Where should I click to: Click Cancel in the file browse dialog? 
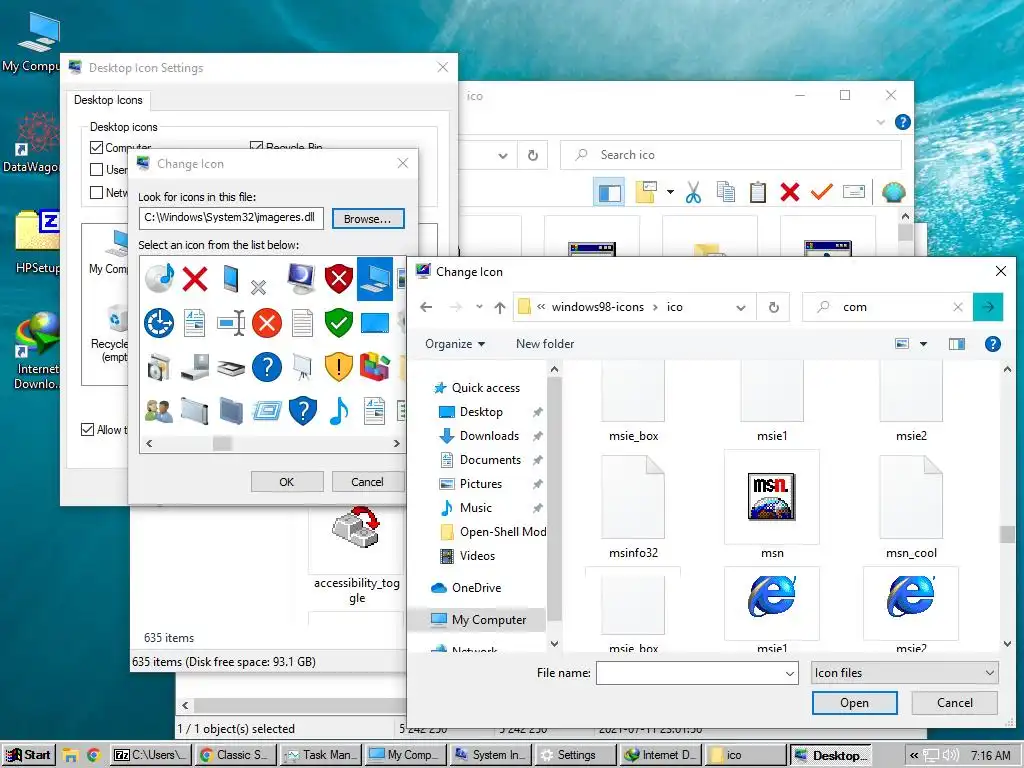coord(955,703)
